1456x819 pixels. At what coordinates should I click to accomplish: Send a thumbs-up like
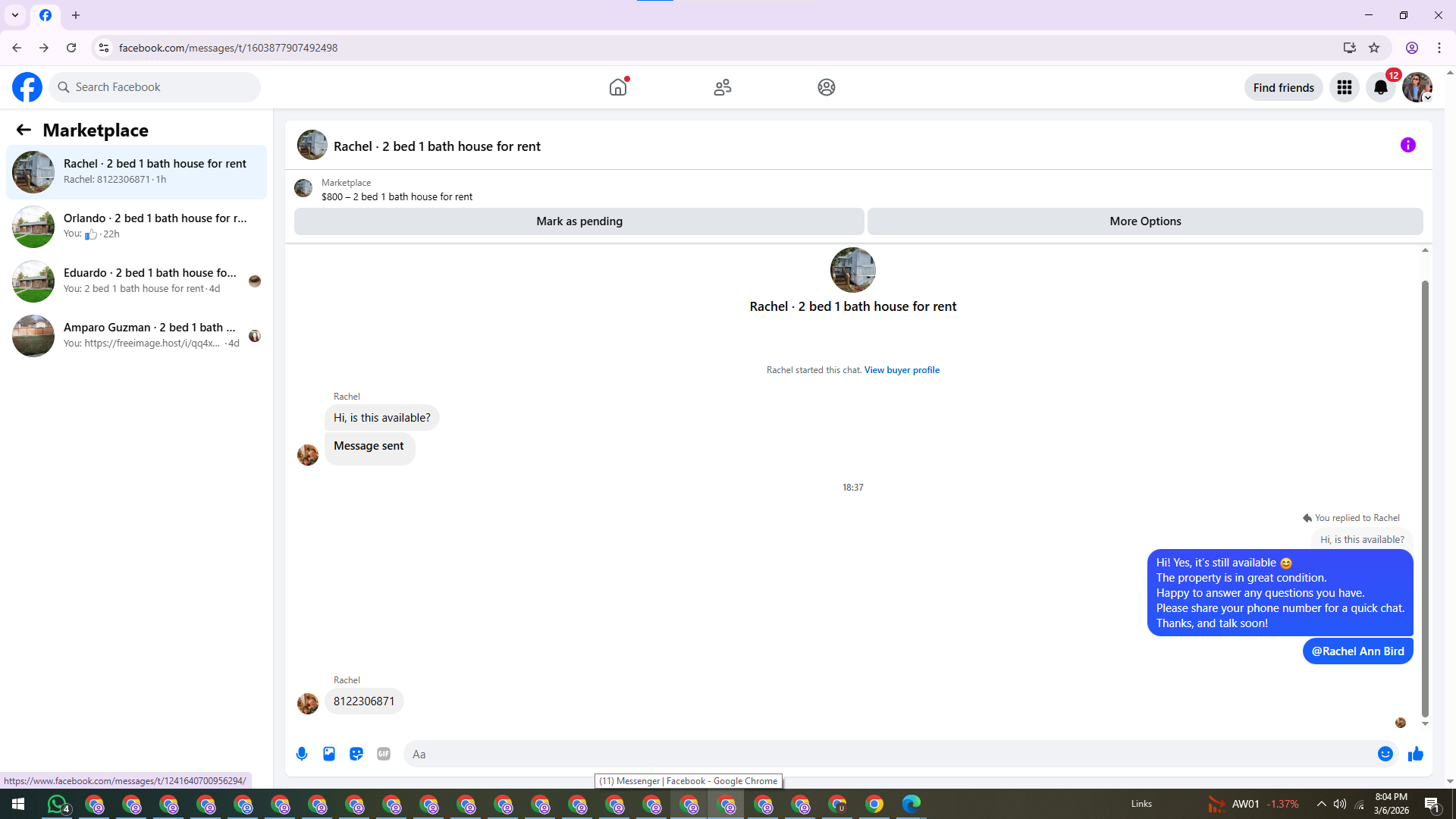coord(1415,754)
